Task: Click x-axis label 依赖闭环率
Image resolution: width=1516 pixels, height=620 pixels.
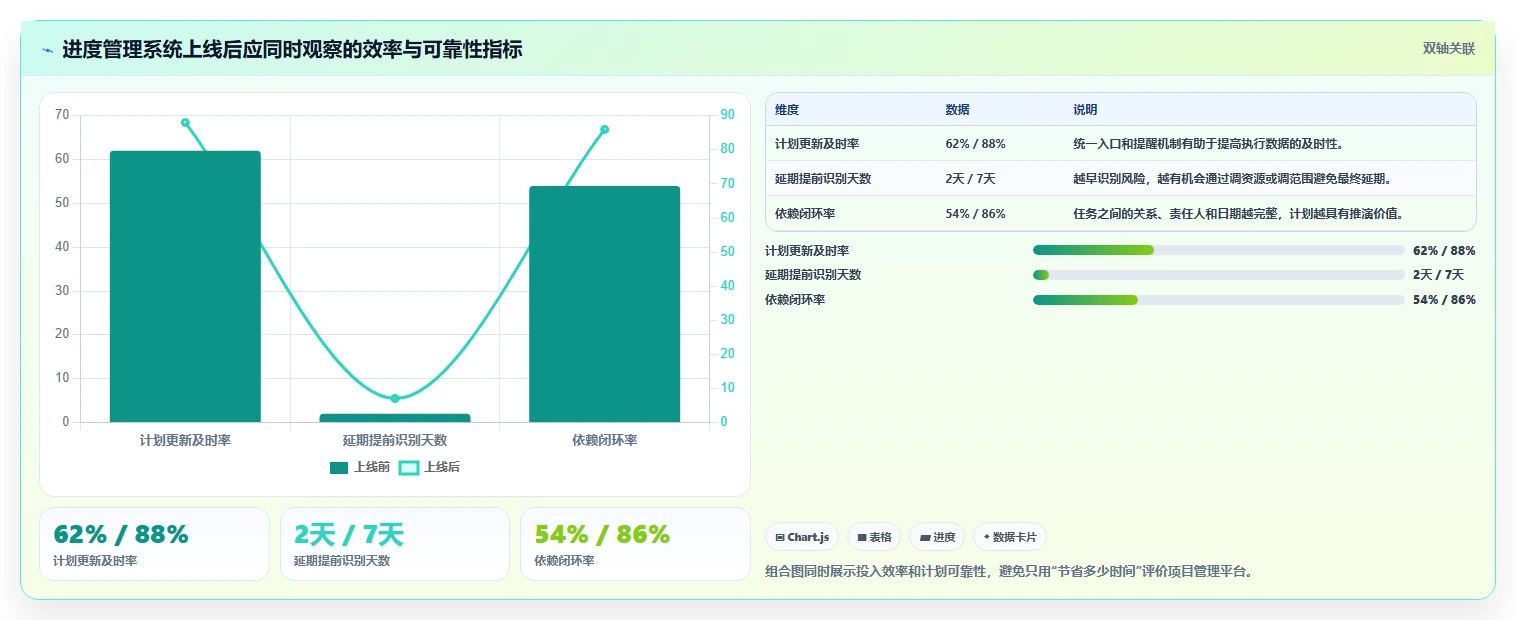Action: (604, 440)
